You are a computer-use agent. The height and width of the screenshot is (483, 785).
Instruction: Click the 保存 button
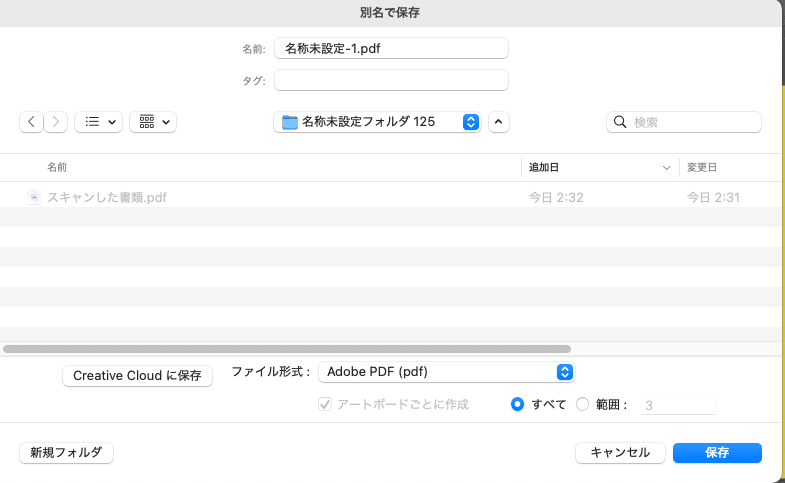(717, 453)
